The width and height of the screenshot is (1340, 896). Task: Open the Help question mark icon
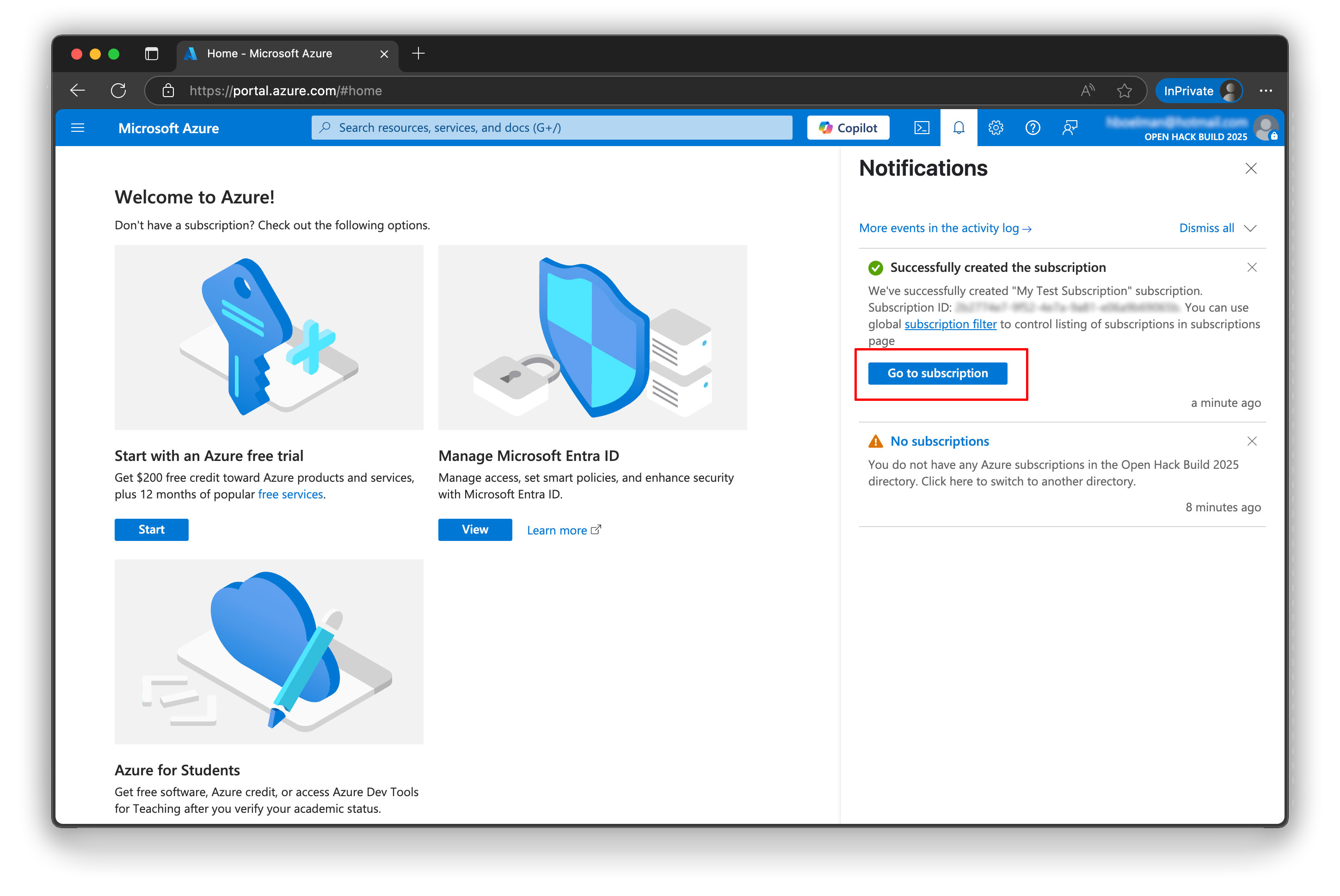(1032, 128)
